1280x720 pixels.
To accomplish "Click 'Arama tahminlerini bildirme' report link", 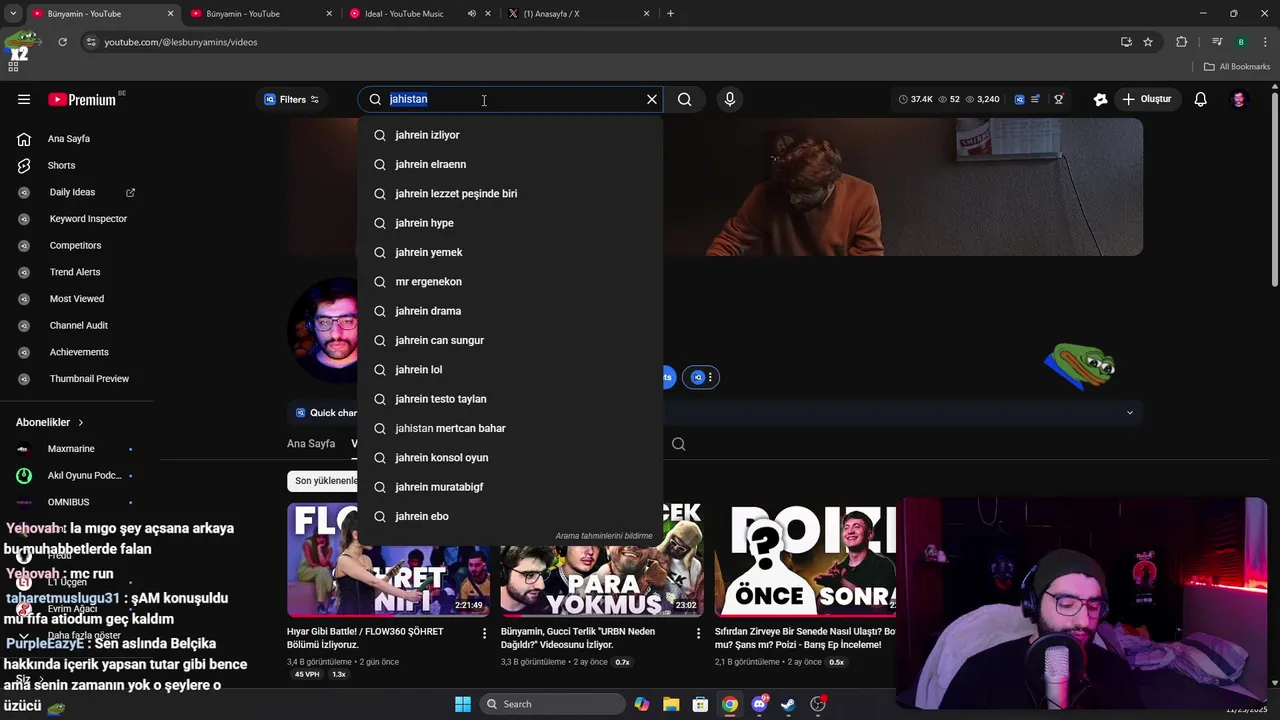I will click(x=604, y=536).
